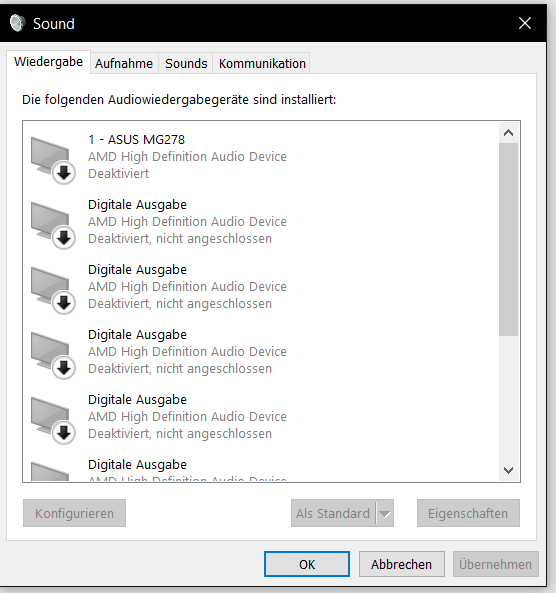Click the Konfigurieren button
The width and height of the screenshot is (556, 593).
point(75,513)
